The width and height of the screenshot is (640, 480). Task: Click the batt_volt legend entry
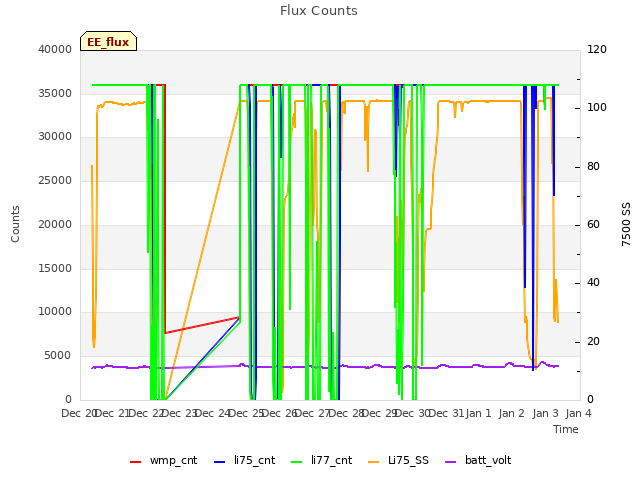[478, 460]
